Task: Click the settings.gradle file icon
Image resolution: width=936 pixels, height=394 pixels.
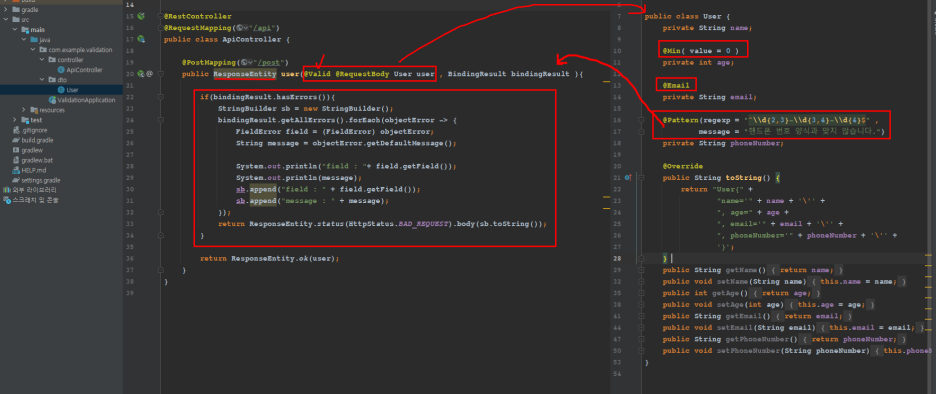Action: [16, 180]
